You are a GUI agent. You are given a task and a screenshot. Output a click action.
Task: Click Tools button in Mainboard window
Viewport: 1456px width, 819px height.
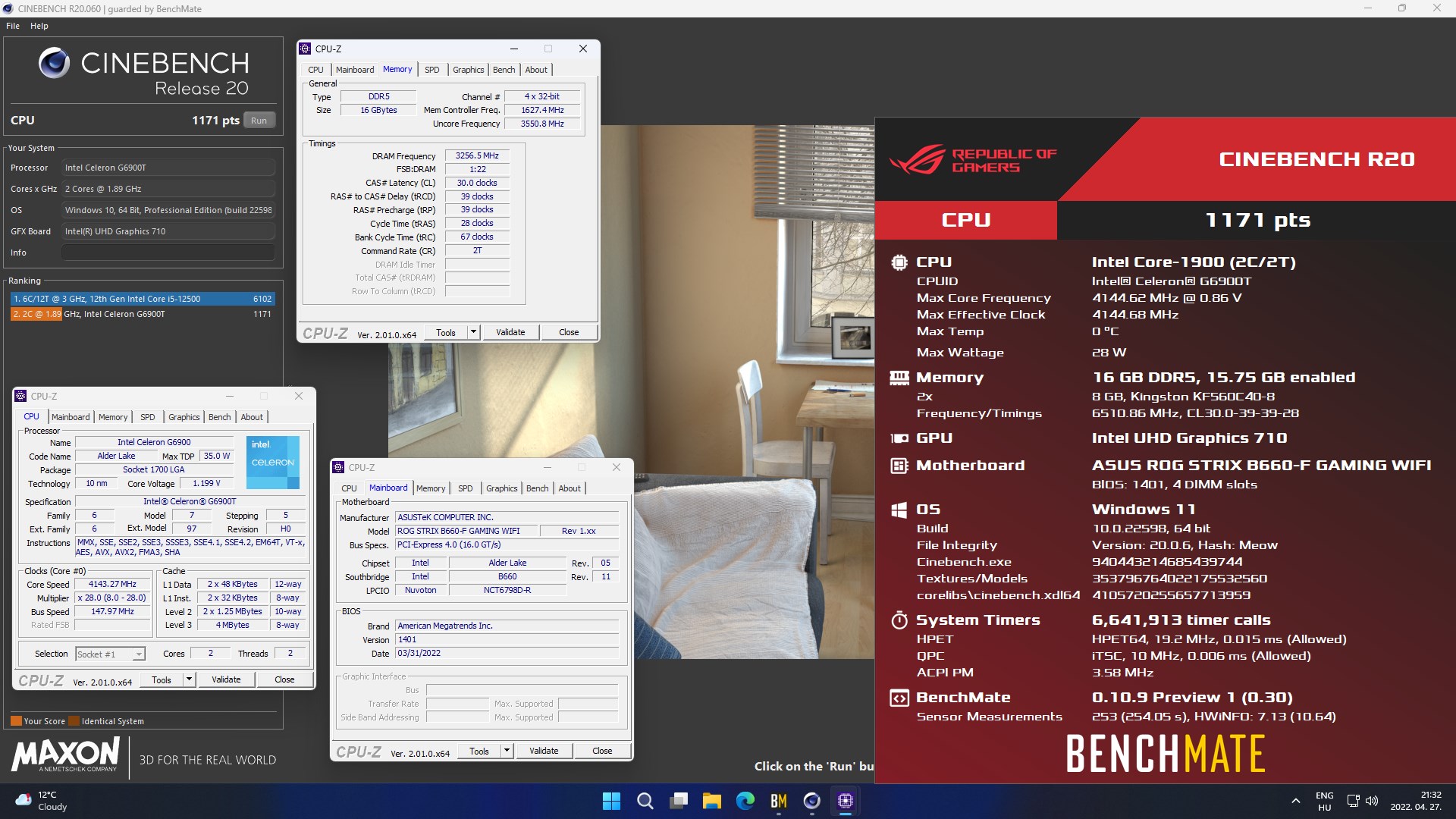479,751
